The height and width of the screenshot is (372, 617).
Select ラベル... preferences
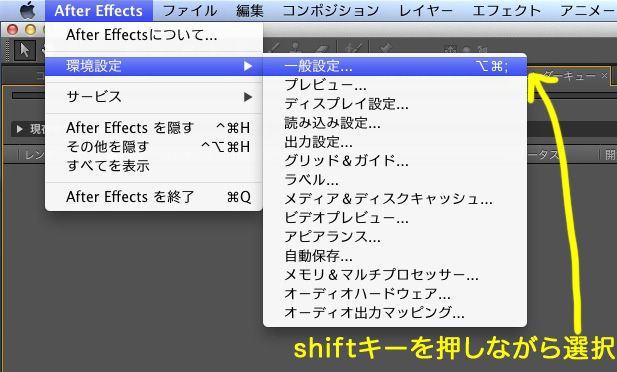point(395,180)
